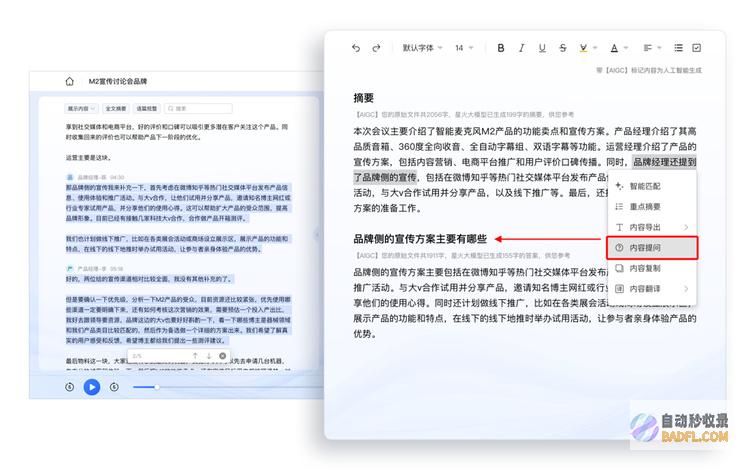Toggle strikethrough formatting
This screenshot has width=750, height=470.
tap(562, 48)
